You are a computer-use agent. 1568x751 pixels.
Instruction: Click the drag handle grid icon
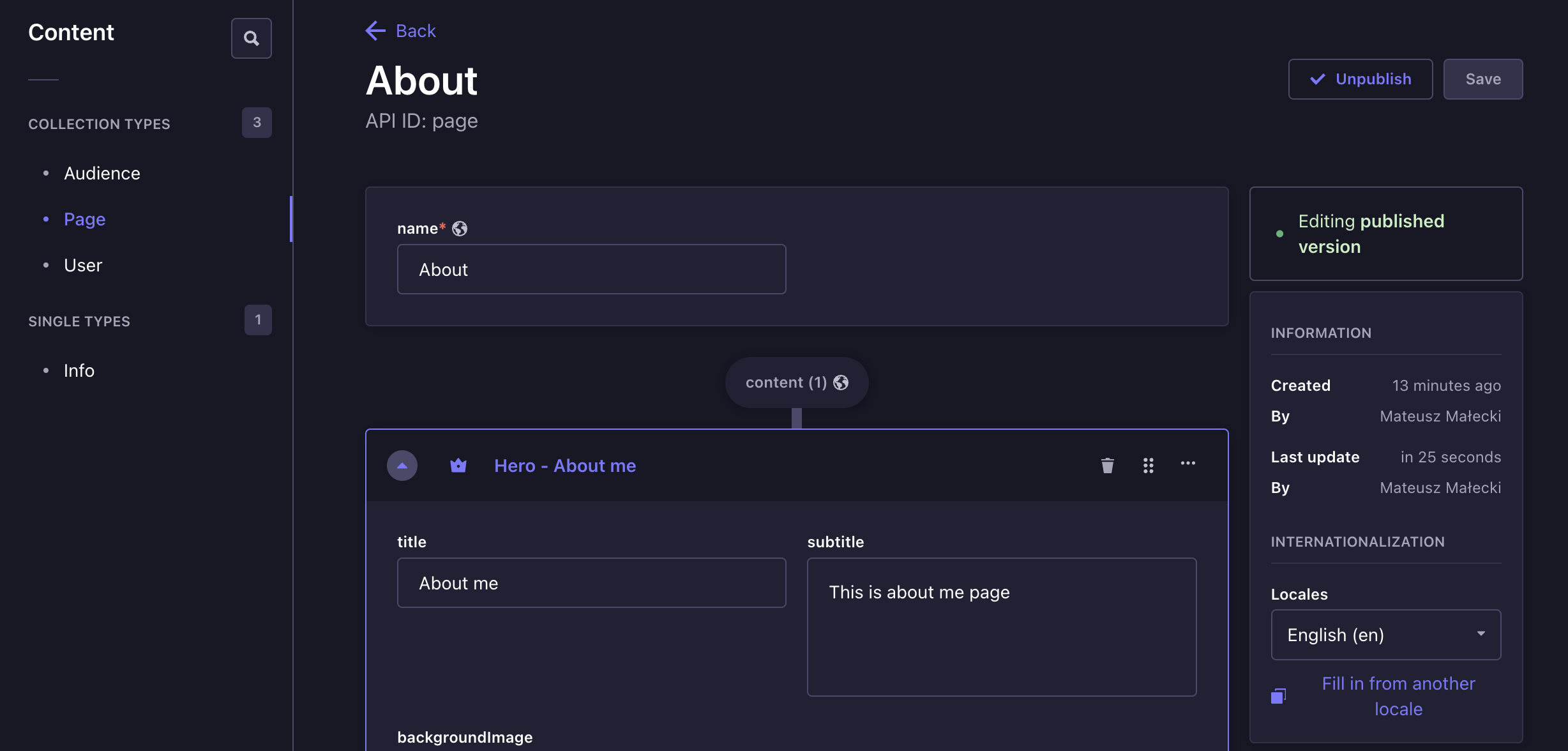(x=1148, y=466)
